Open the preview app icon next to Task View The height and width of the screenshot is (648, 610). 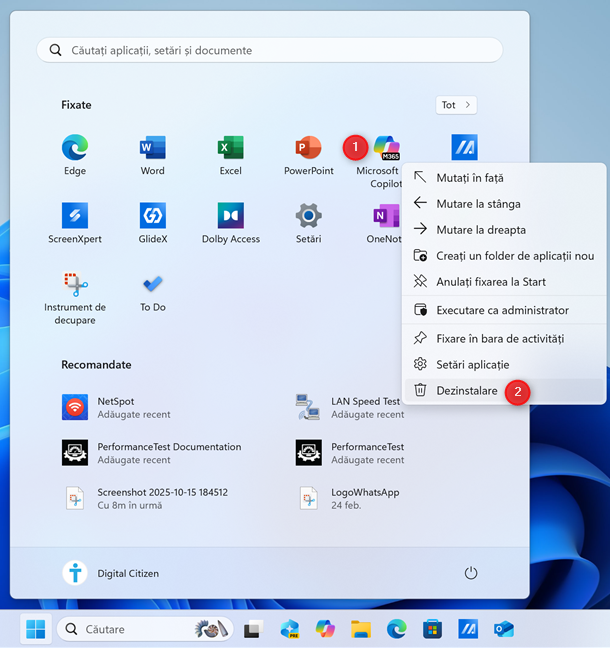click(x=289, y=629)
